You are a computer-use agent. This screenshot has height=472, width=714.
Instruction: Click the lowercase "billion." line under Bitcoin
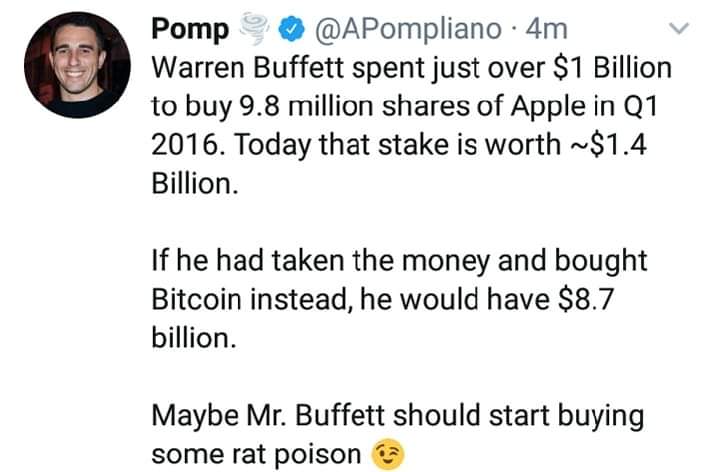(194, 337)
